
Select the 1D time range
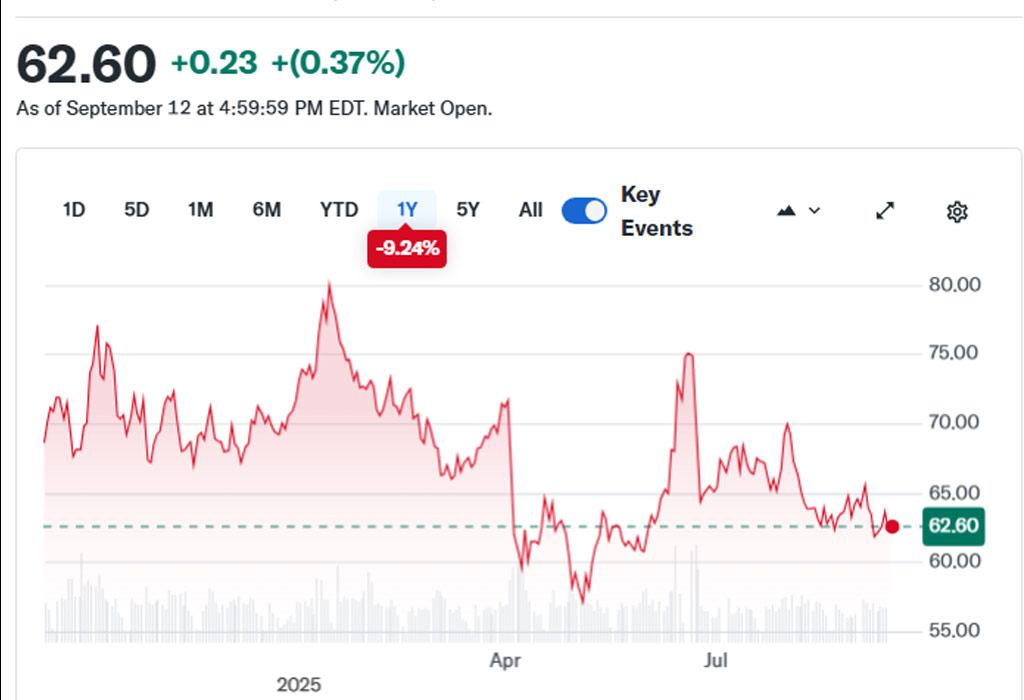[74, 210]
